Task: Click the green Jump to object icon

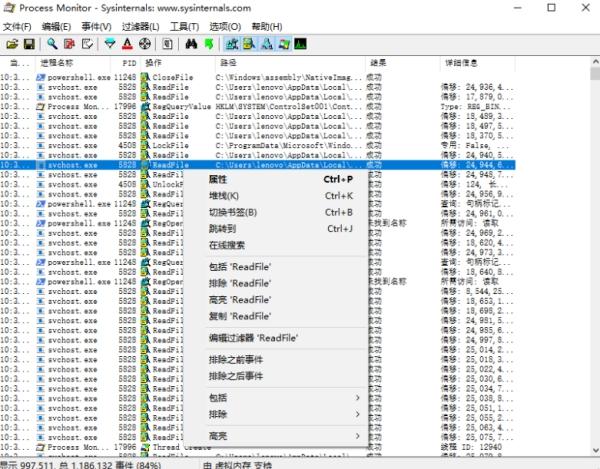Action: click(x=209, y=44)
